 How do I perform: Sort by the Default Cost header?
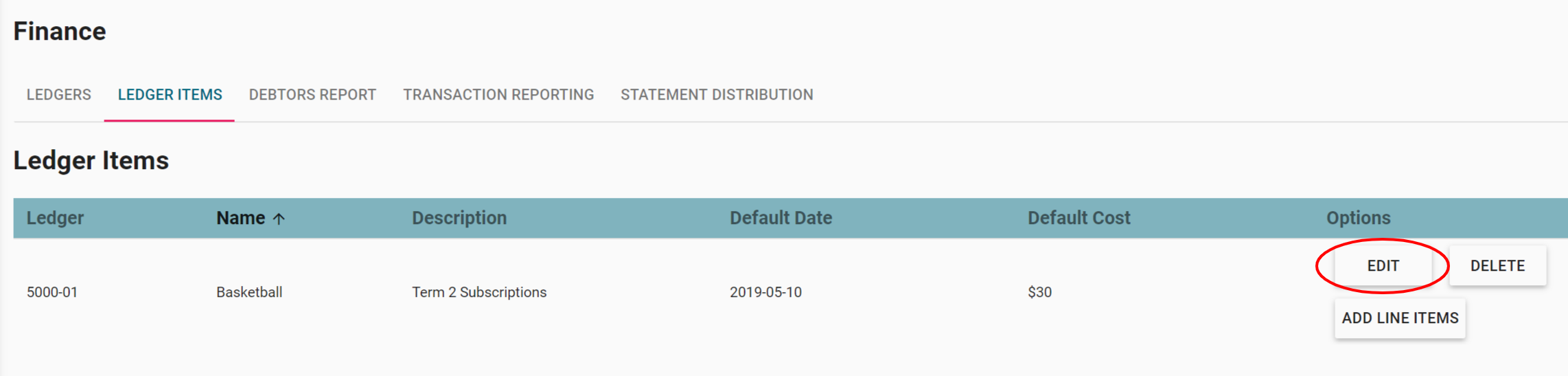coord(1079,218)
